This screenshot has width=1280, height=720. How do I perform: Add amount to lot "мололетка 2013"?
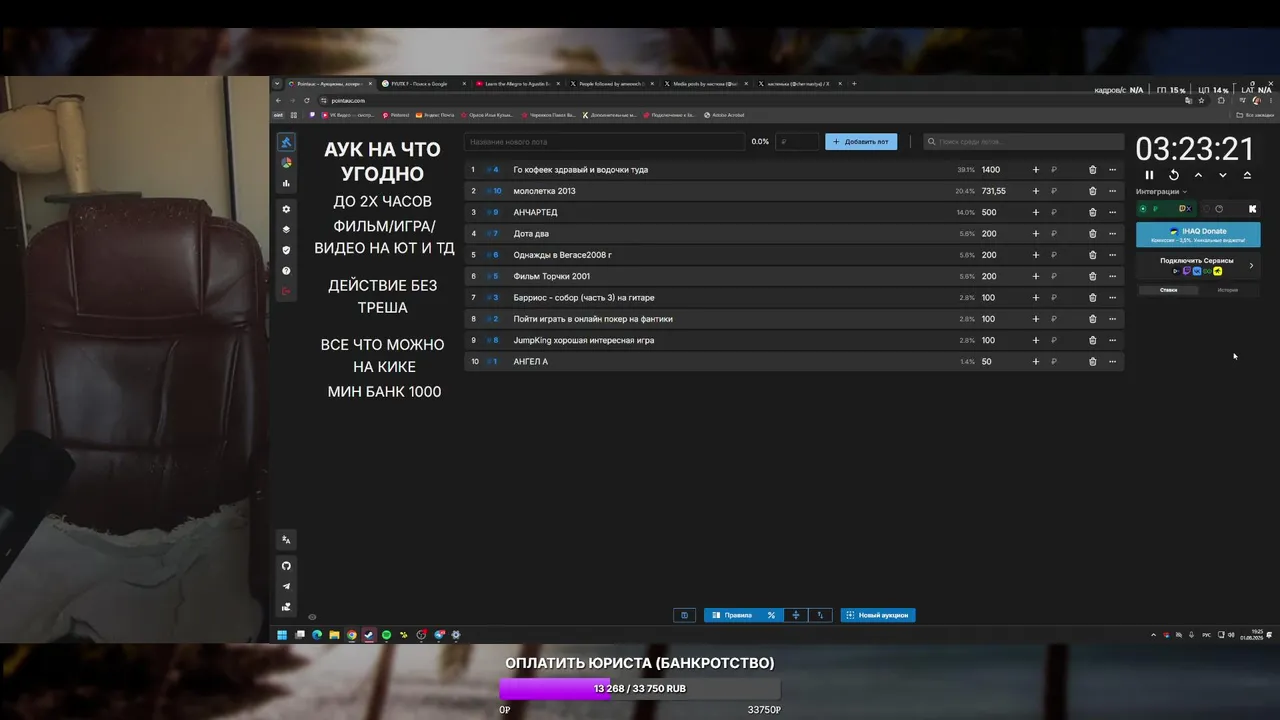click(x=1035, y=191)
